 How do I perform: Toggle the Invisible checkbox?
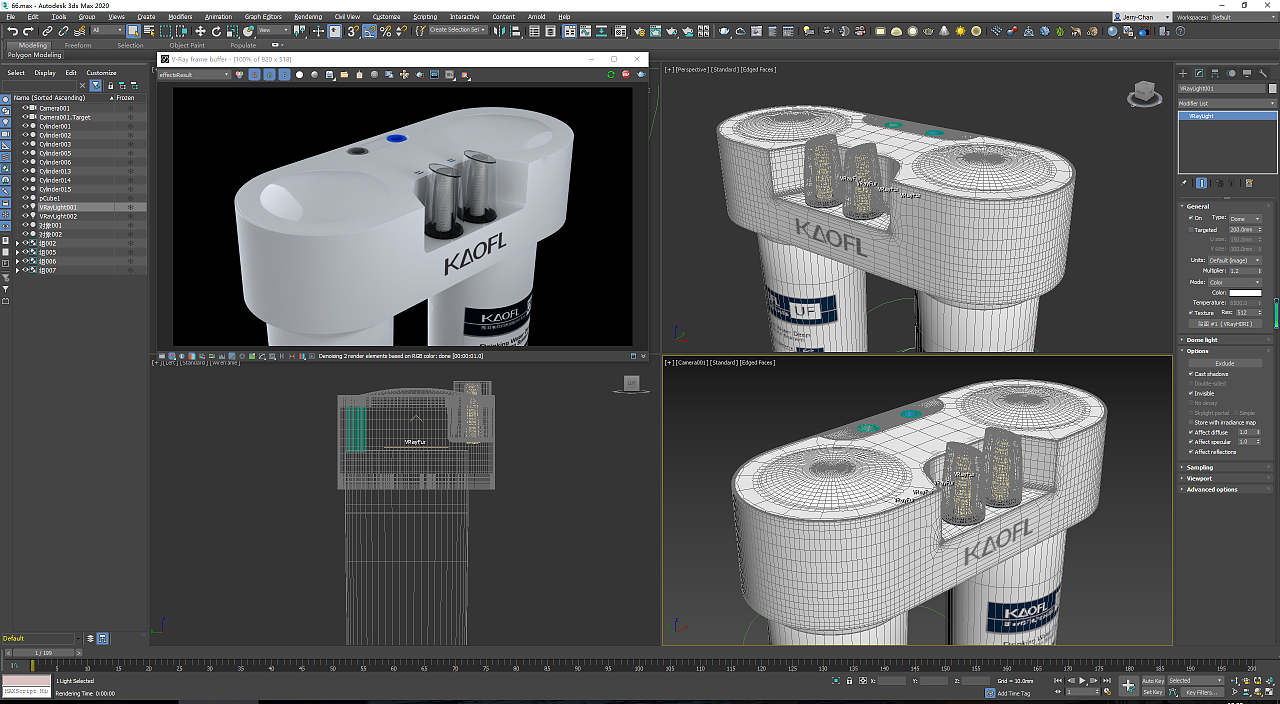point(1191,394)
